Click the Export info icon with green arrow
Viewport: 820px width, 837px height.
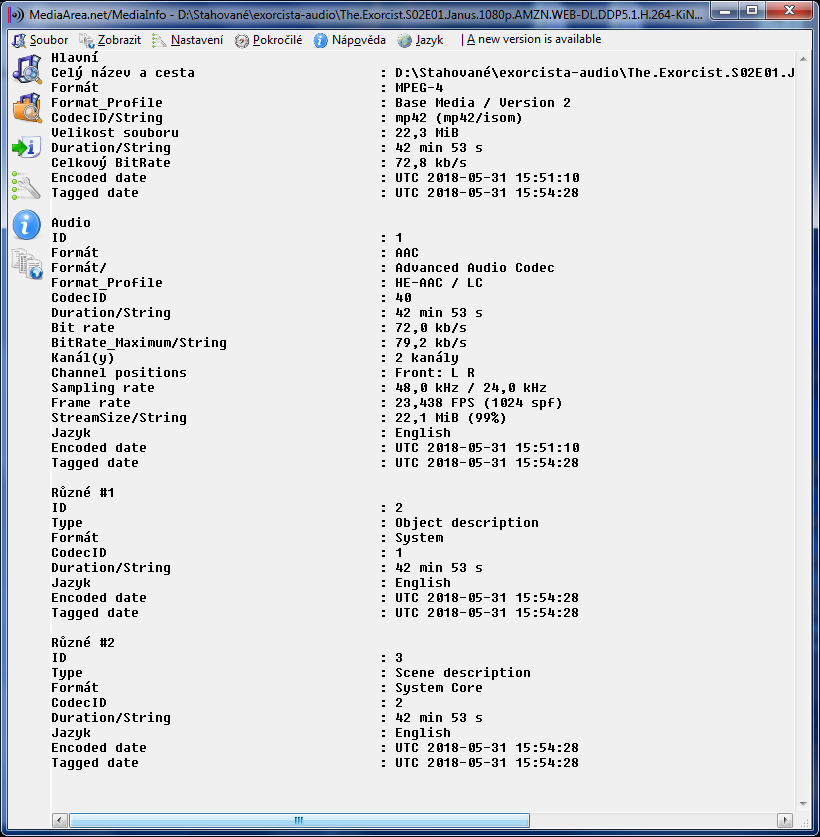pos(25,147)
